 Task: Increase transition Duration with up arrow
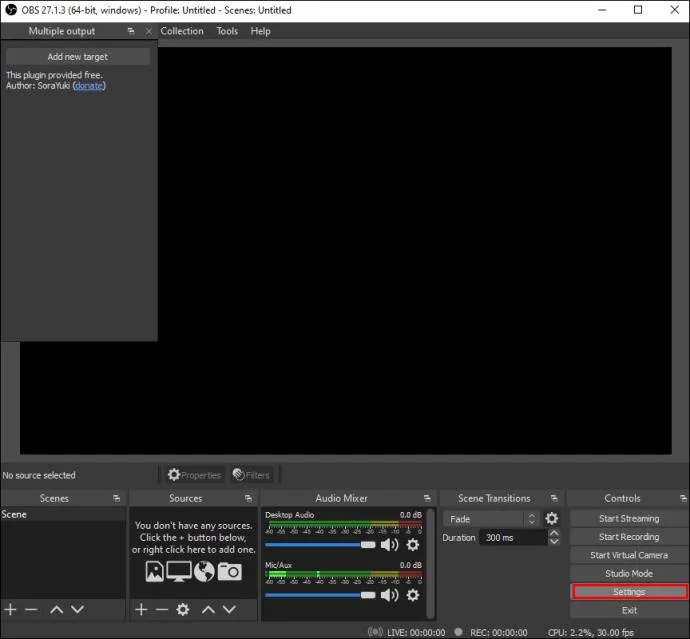[554, 533]
